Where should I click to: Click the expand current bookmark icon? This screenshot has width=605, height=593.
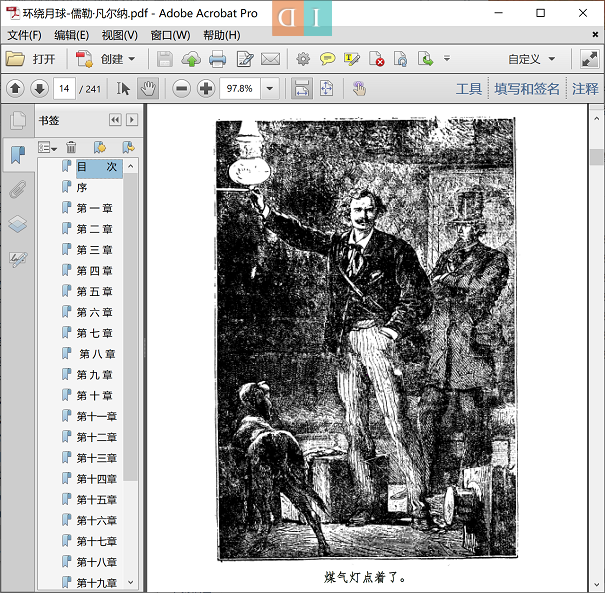(128, 147)
